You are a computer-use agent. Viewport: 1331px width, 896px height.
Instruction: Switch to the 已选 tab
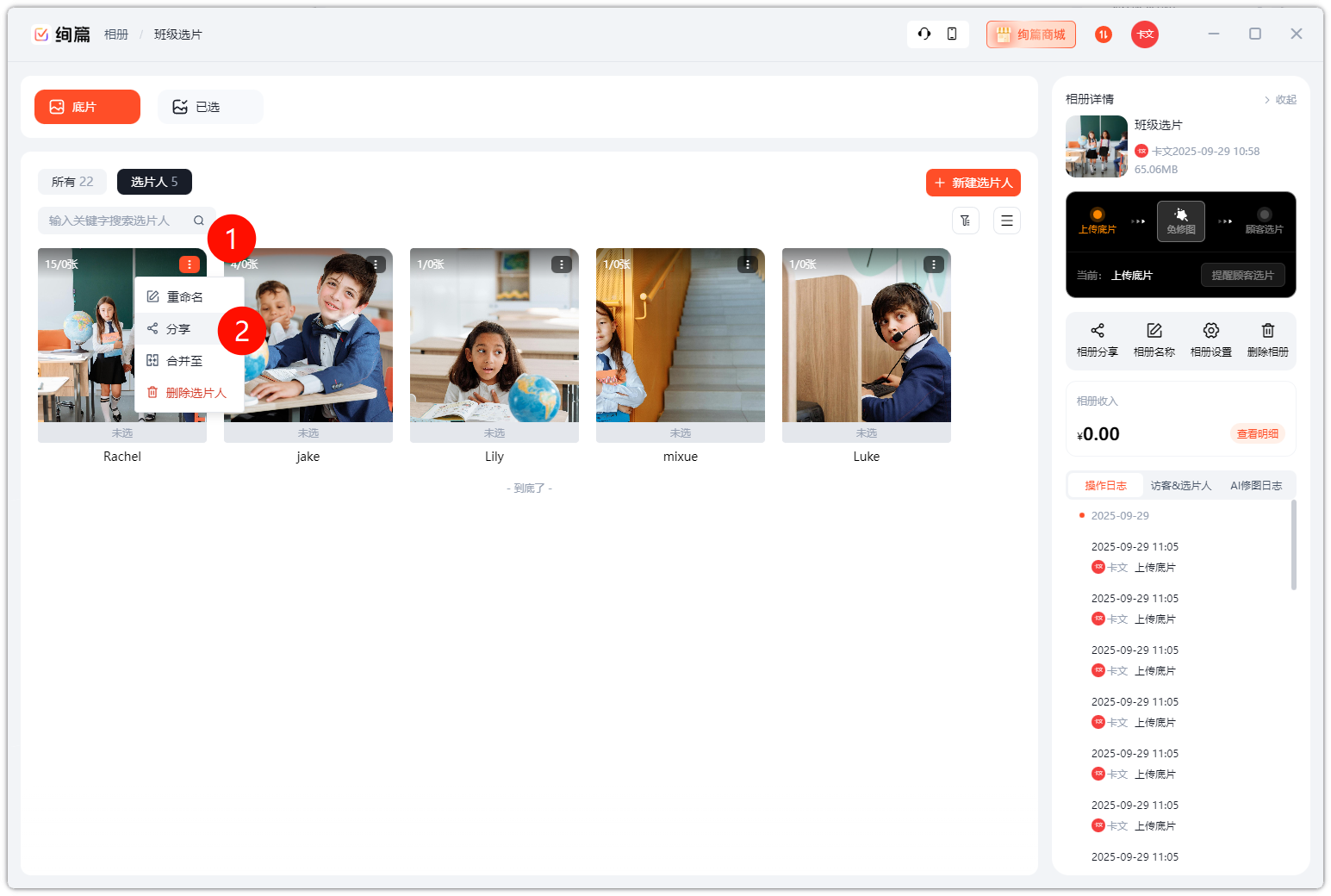click(209, 107)
